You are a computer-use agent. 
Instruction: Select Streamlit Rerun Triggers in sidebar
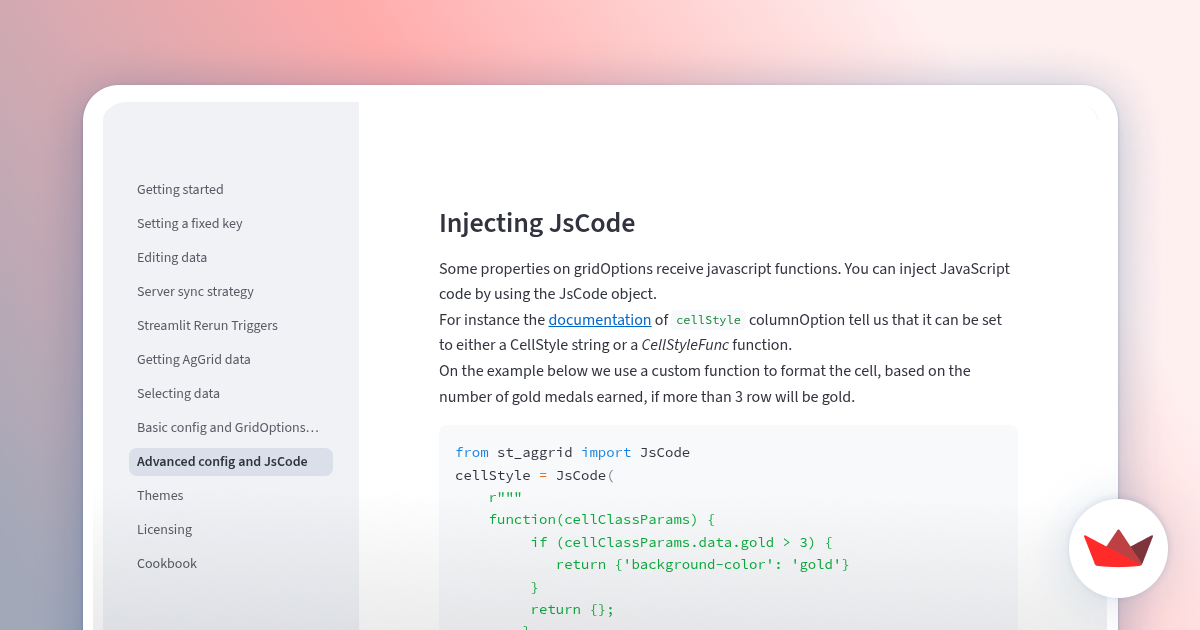point(207,325)
